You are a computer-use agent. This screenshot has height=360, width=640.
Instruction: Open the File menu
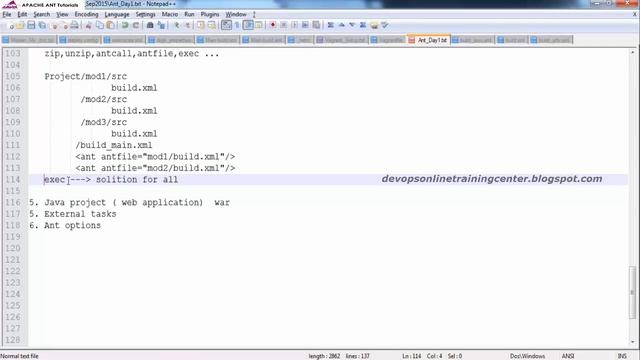(7, 14)
